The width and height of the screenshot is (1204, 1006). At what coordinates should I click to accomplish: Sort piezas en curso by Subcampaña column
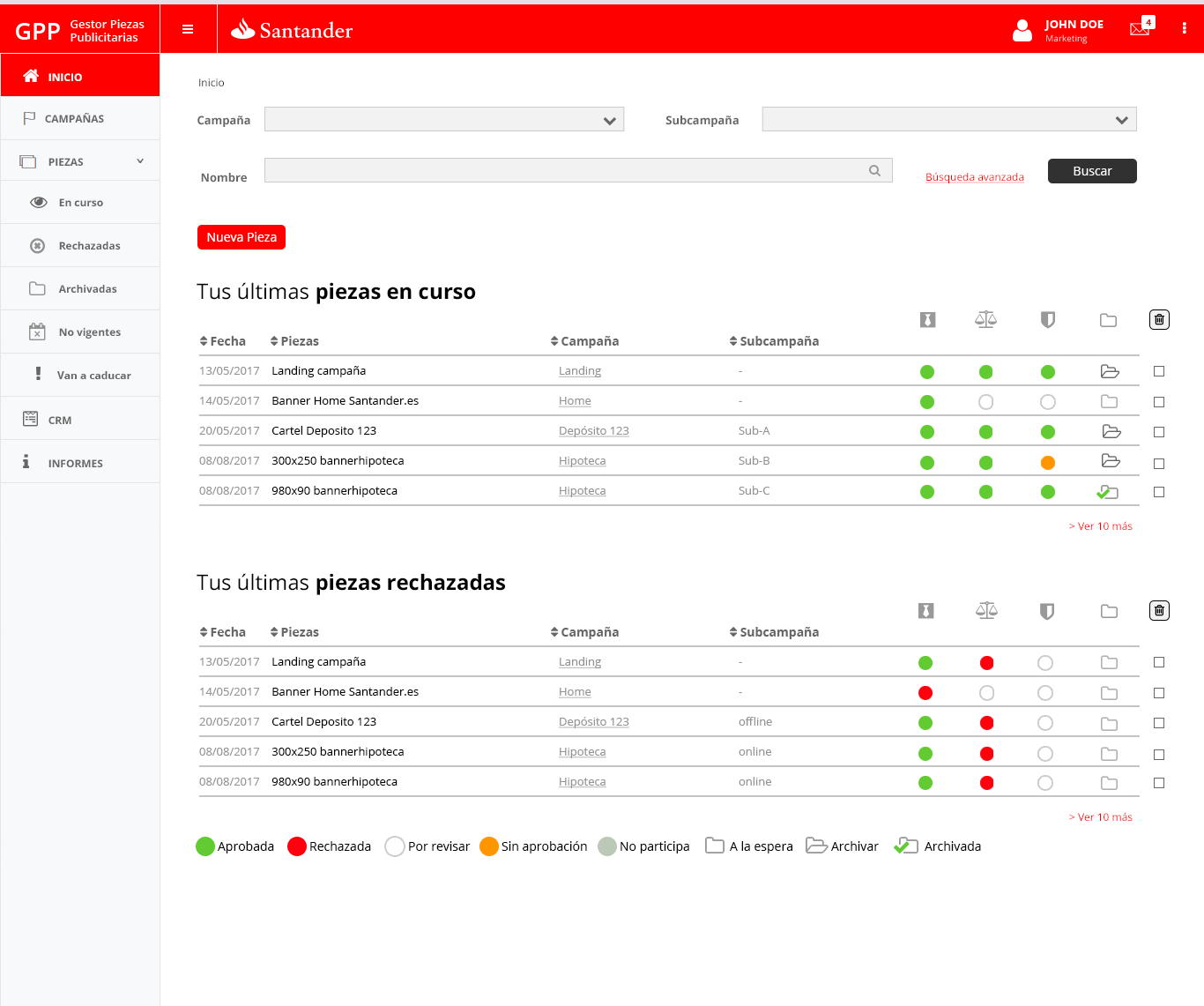point(774,341)
